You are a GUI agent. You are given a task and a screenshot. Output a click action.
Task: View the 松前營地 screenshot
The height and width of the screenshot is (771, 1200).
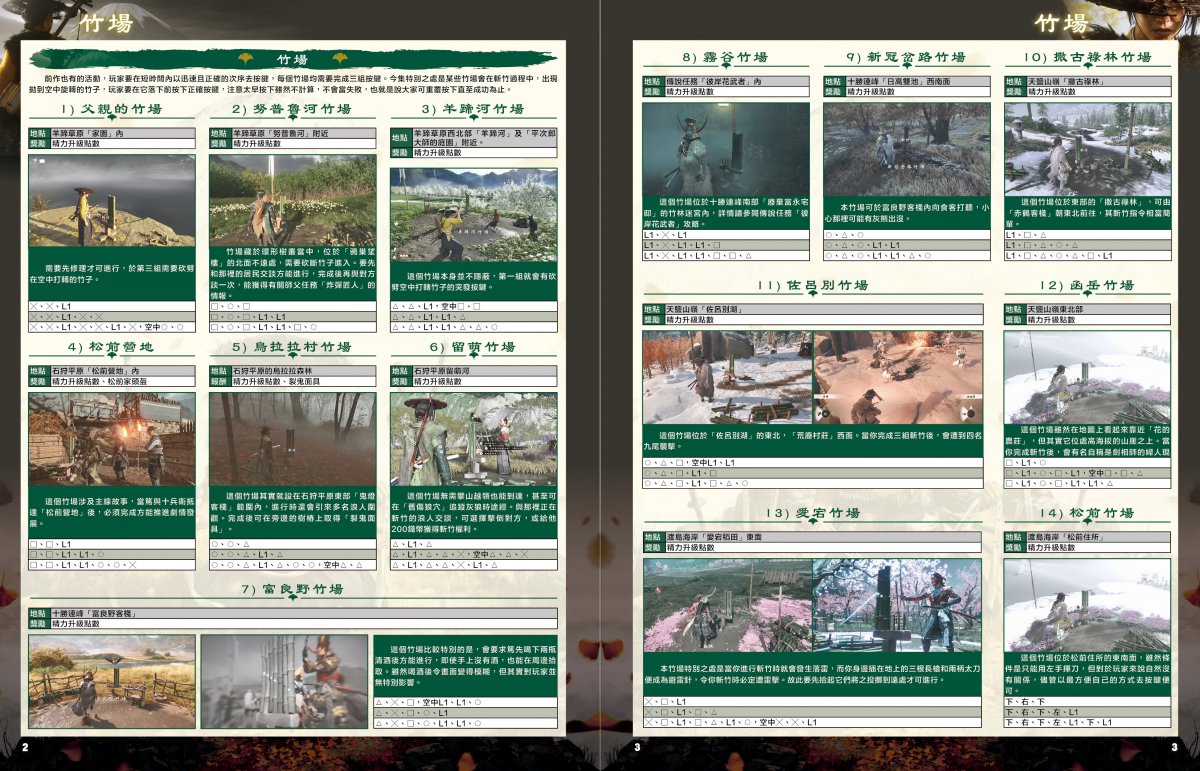[x=111, y=439]
